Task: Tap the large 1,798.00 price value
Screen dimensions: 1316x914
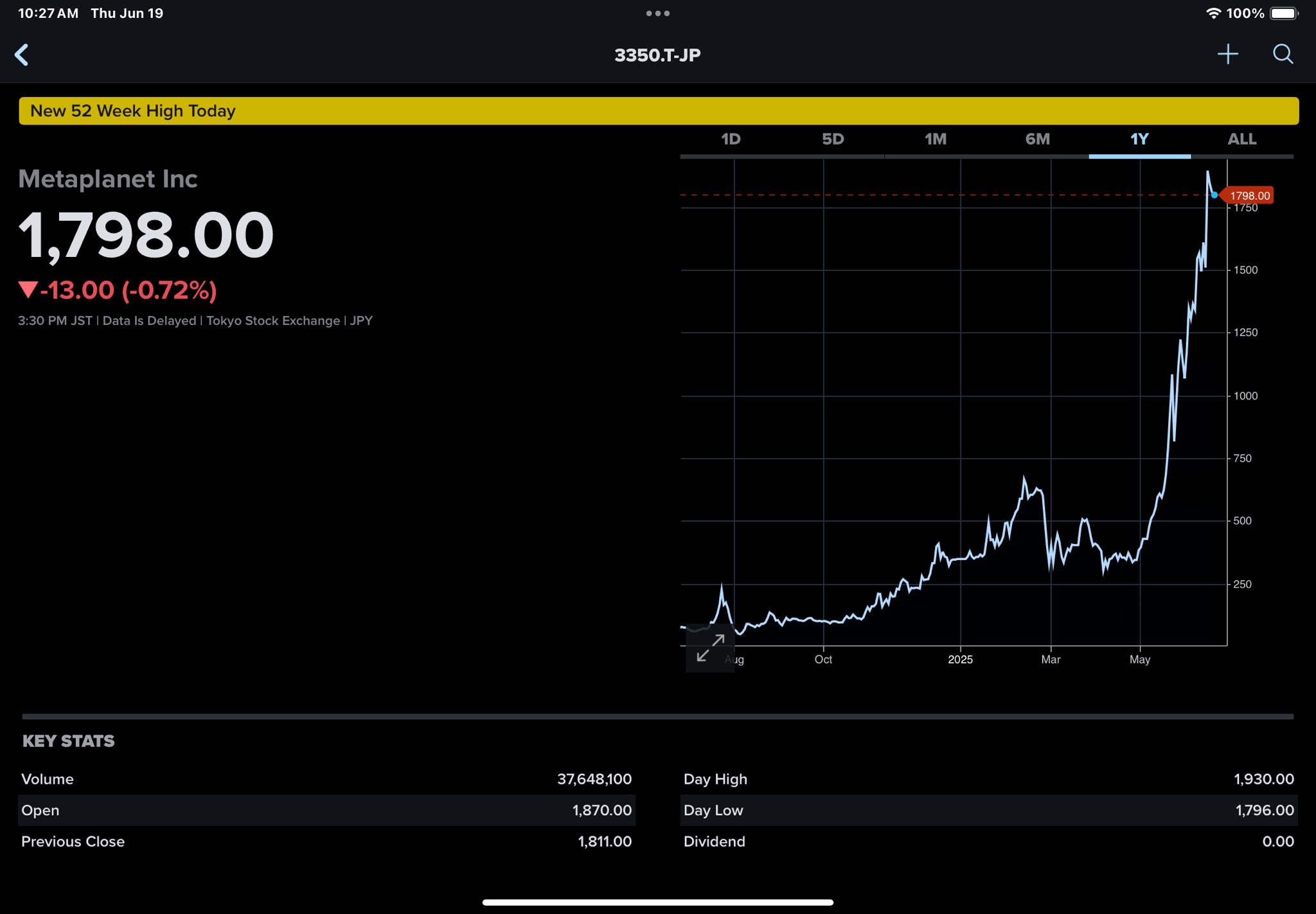Action: pos(147,236)
